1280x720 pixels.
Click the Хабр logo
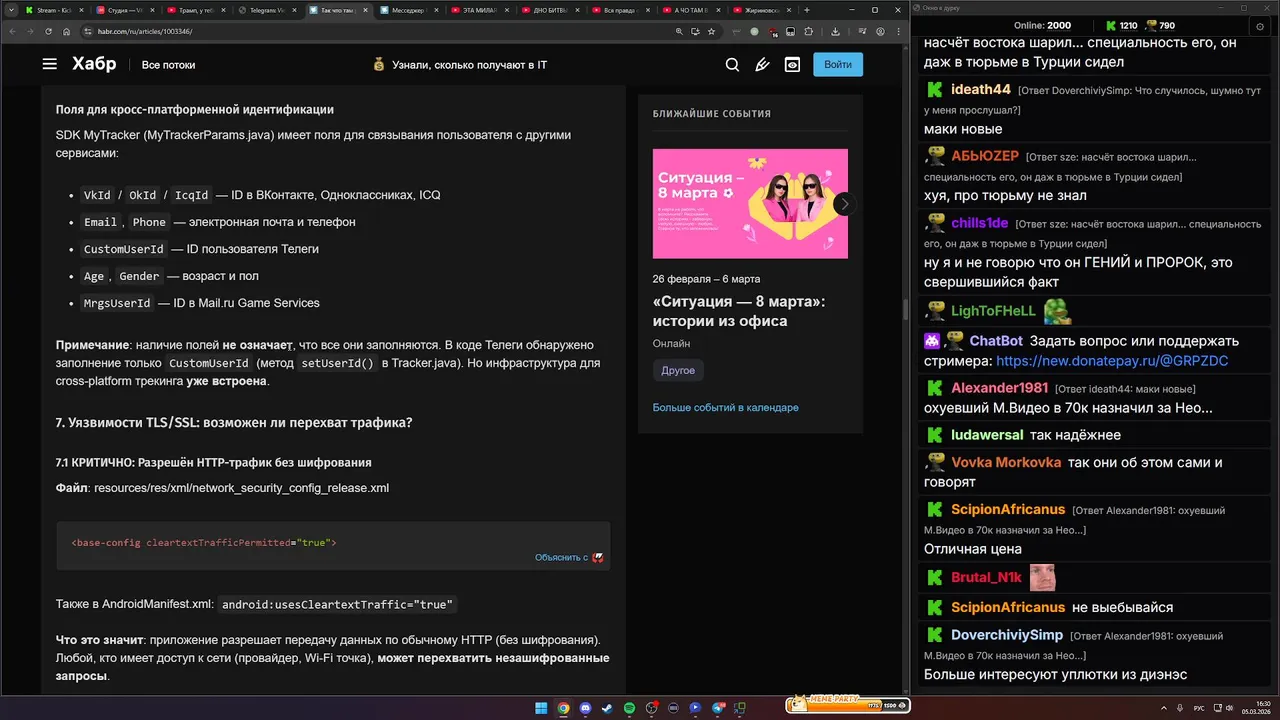pyautogui.click(x=94, y=64)
